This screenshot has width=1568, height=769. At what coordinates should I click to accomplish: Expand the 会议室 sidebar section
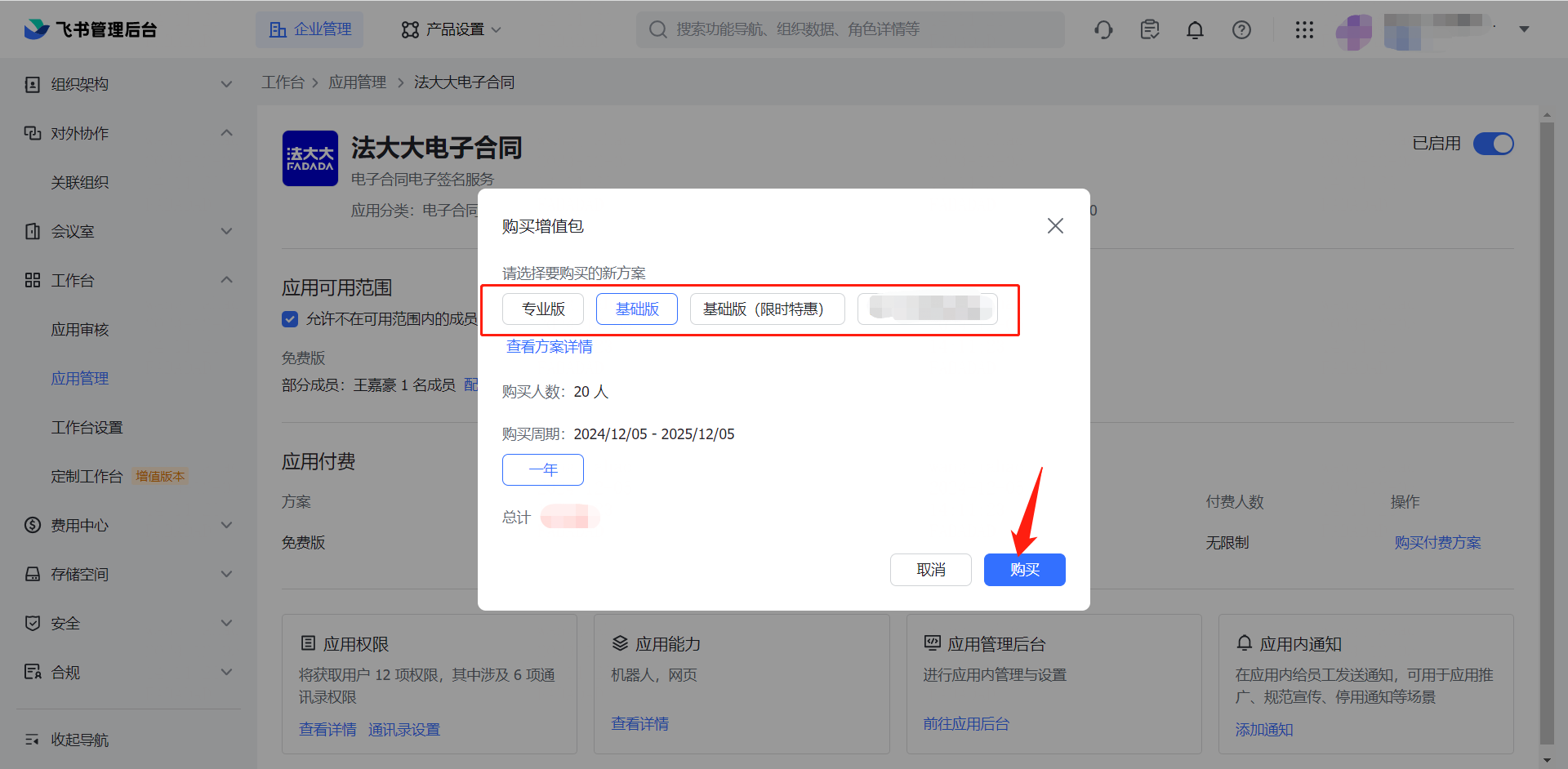point(227,231)
